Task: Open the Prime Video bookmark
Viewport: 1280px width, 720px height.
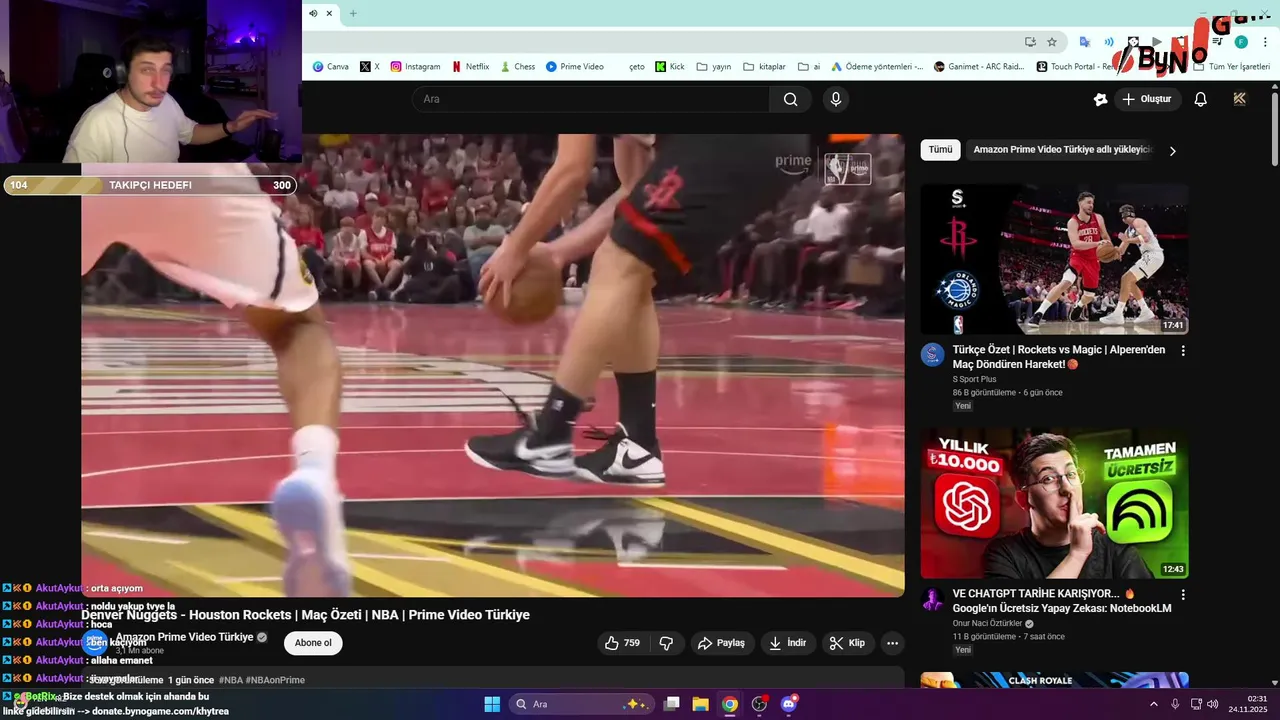Action: pyautogui.click(x=575, y=67)
